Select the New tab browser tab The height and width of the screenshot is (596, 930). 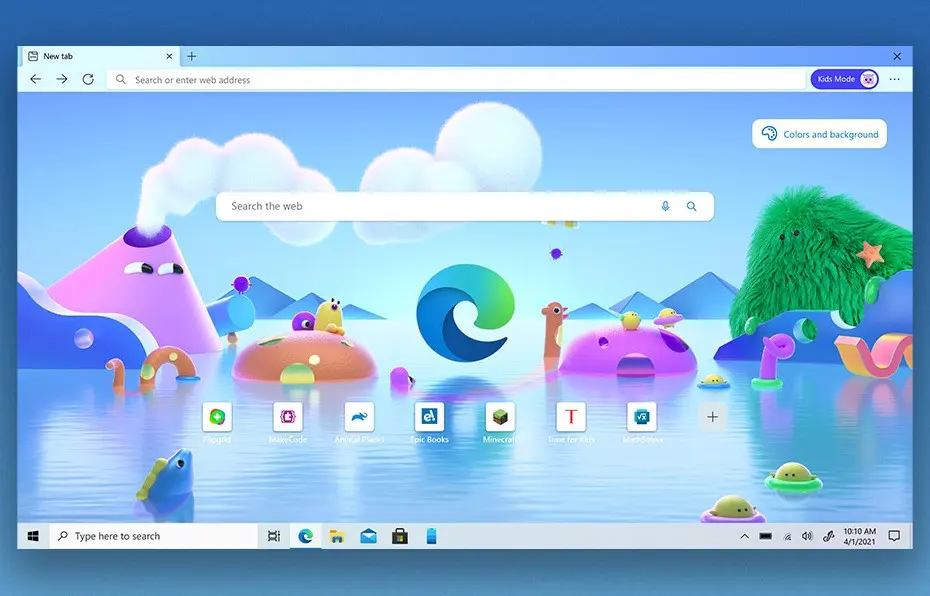tap(101, 56)
